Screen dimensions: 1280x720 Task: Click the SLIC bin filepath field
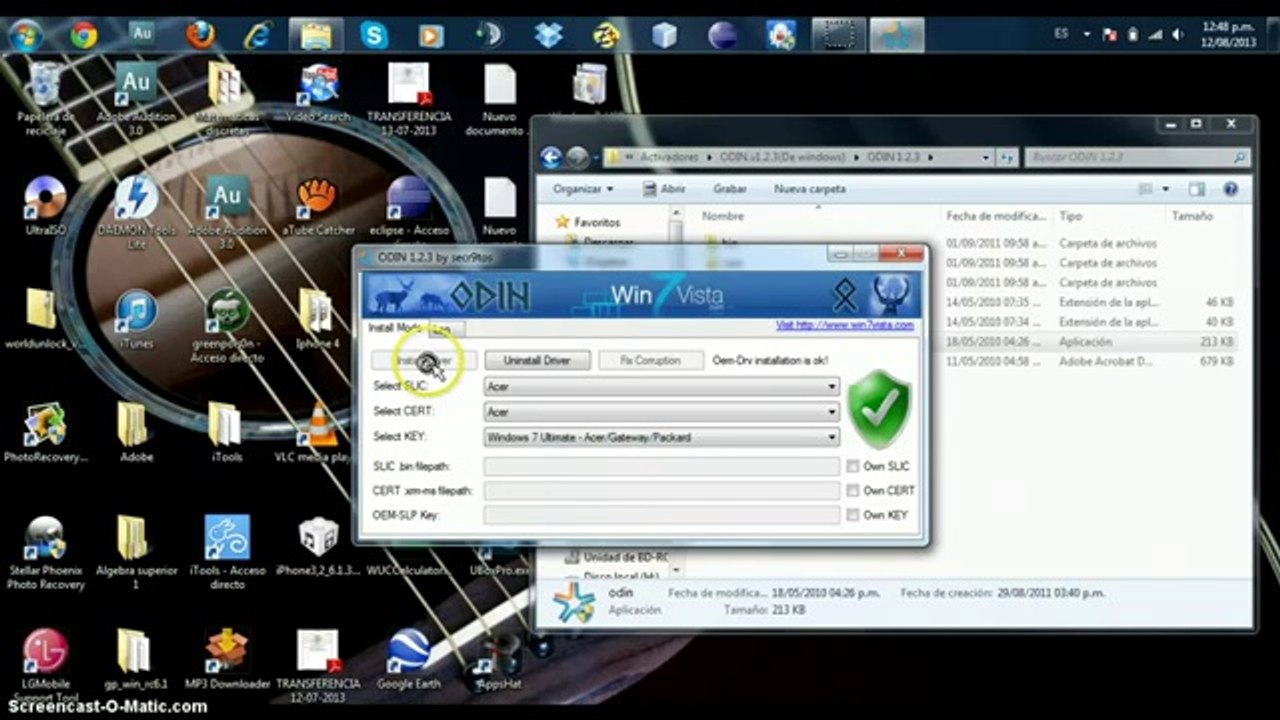(x=661, y=466)
